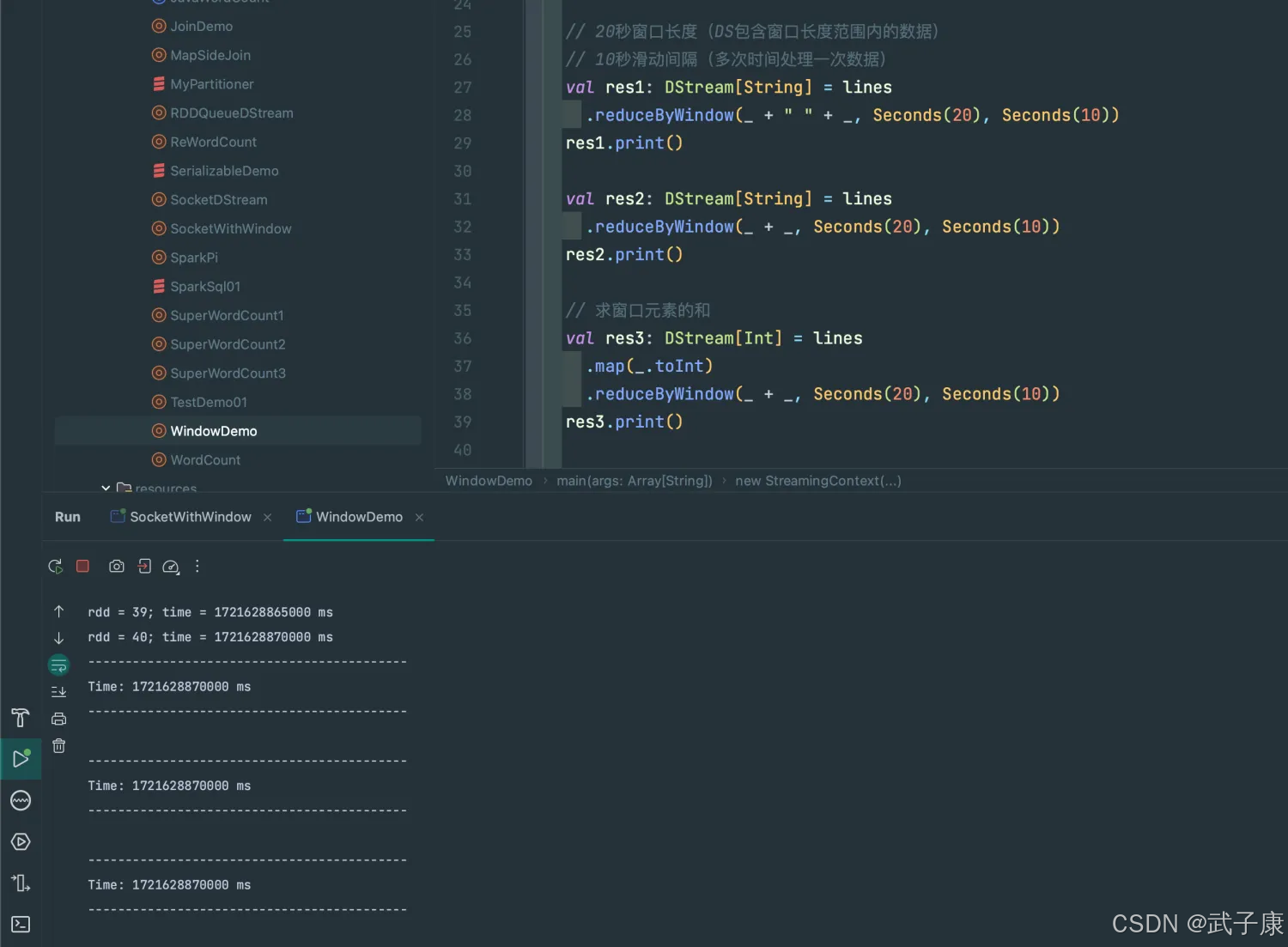This screenshot has height=947, width=1288.
Task: Switch to the SocketWithWindow run tab
Action: click(x=190, y=517)
